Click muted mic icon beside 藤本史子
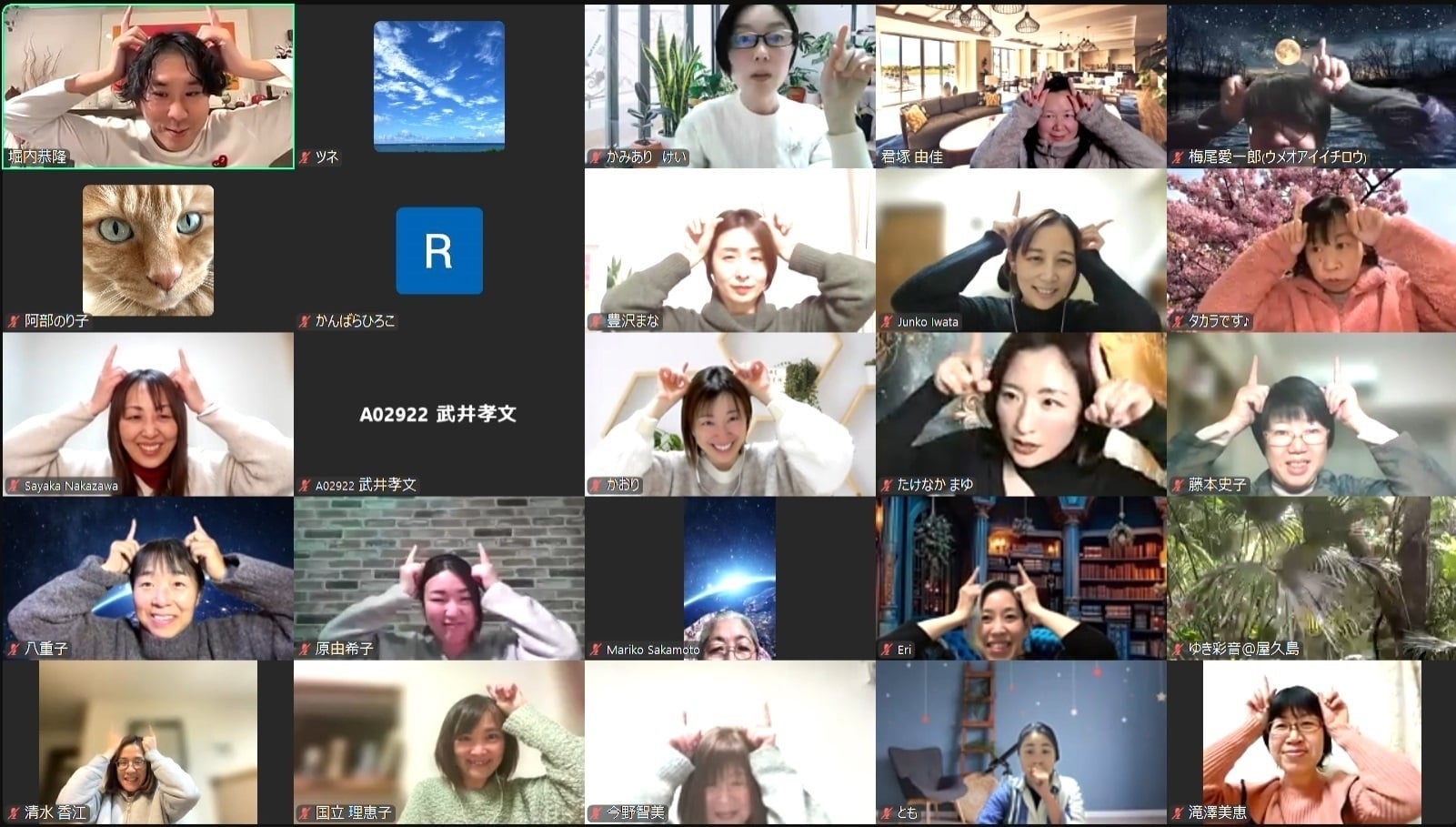The image size is (1456, 827). 1178,486
